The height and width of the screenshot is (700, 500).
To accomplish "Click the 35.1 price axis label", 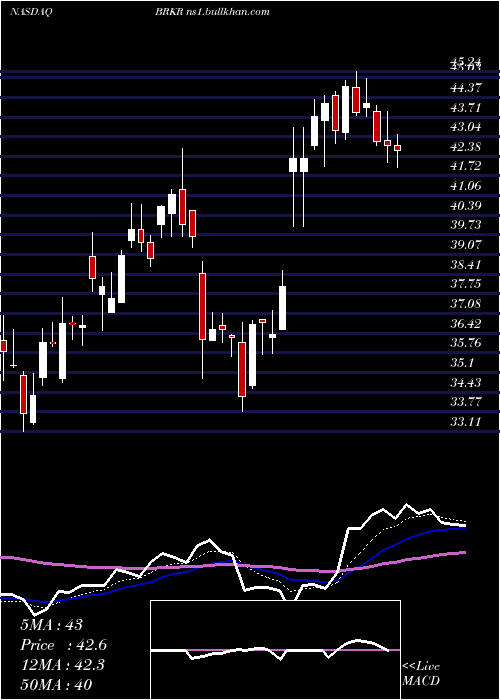I will [x=462, y=362].
